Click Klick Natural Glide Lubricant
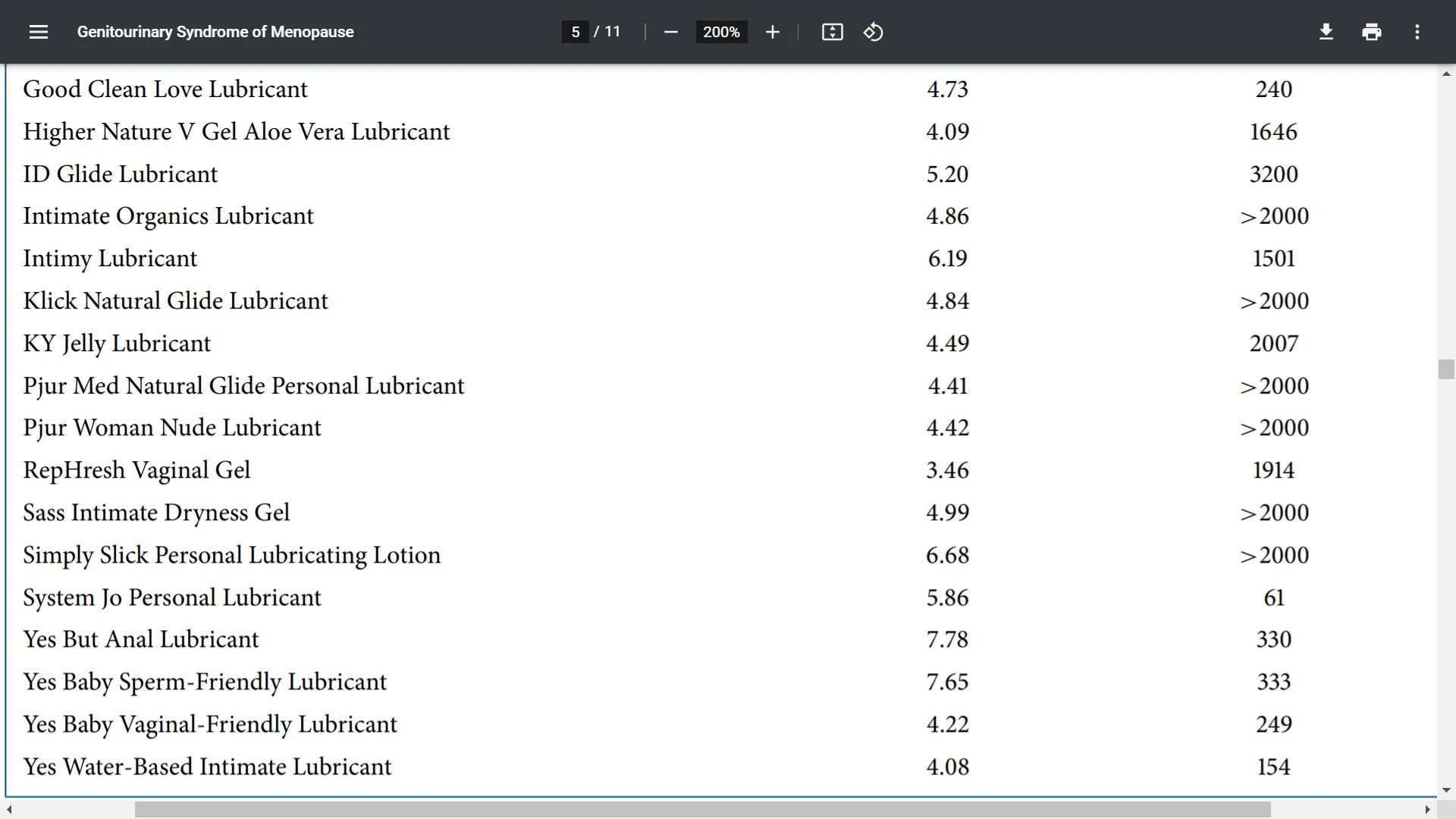The image size is (1456, 819). (x=175, y=301)
